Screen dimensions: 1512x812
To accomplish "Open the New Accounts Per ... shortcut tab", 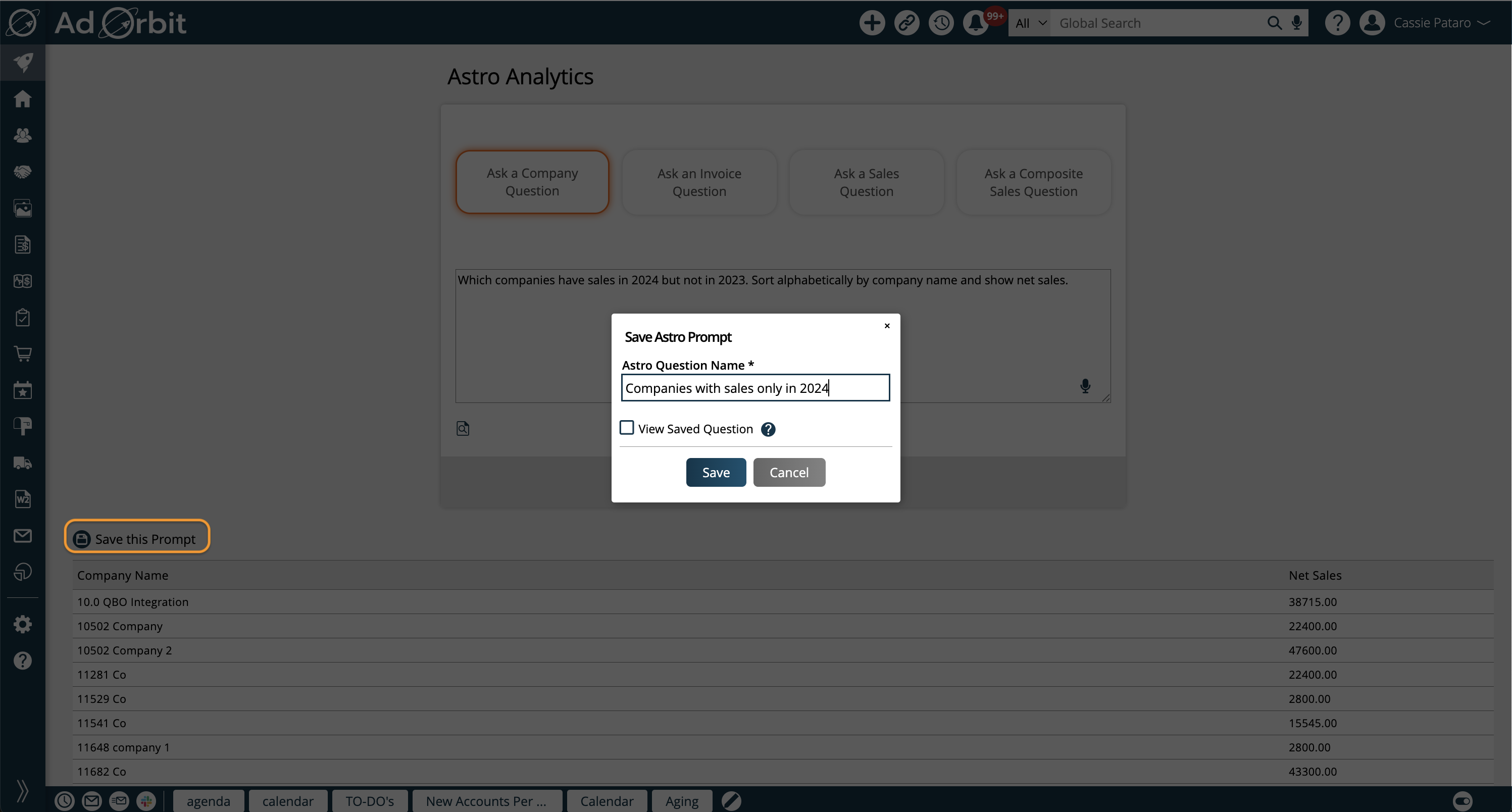I will (x=487, y=801).
